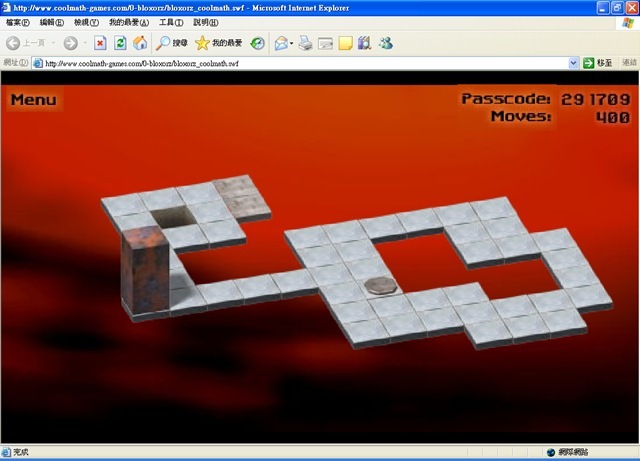This screenshot has height=461, width=640.
Task: Open the History clock icon
Action: (x=258, y=43)
